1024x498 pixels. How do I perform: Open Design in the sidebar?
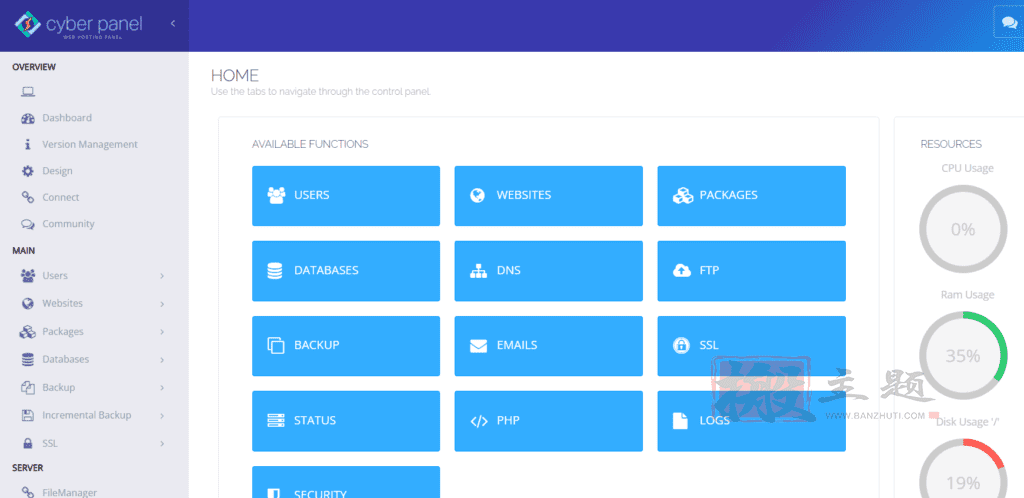[57, 171]
